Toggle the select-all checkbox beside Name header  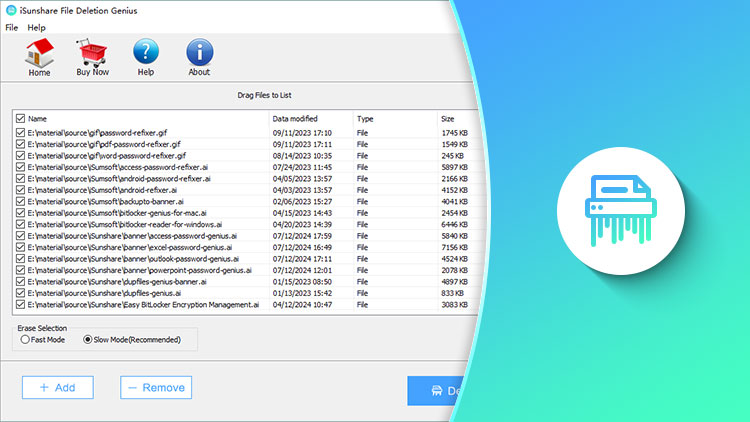20,118
